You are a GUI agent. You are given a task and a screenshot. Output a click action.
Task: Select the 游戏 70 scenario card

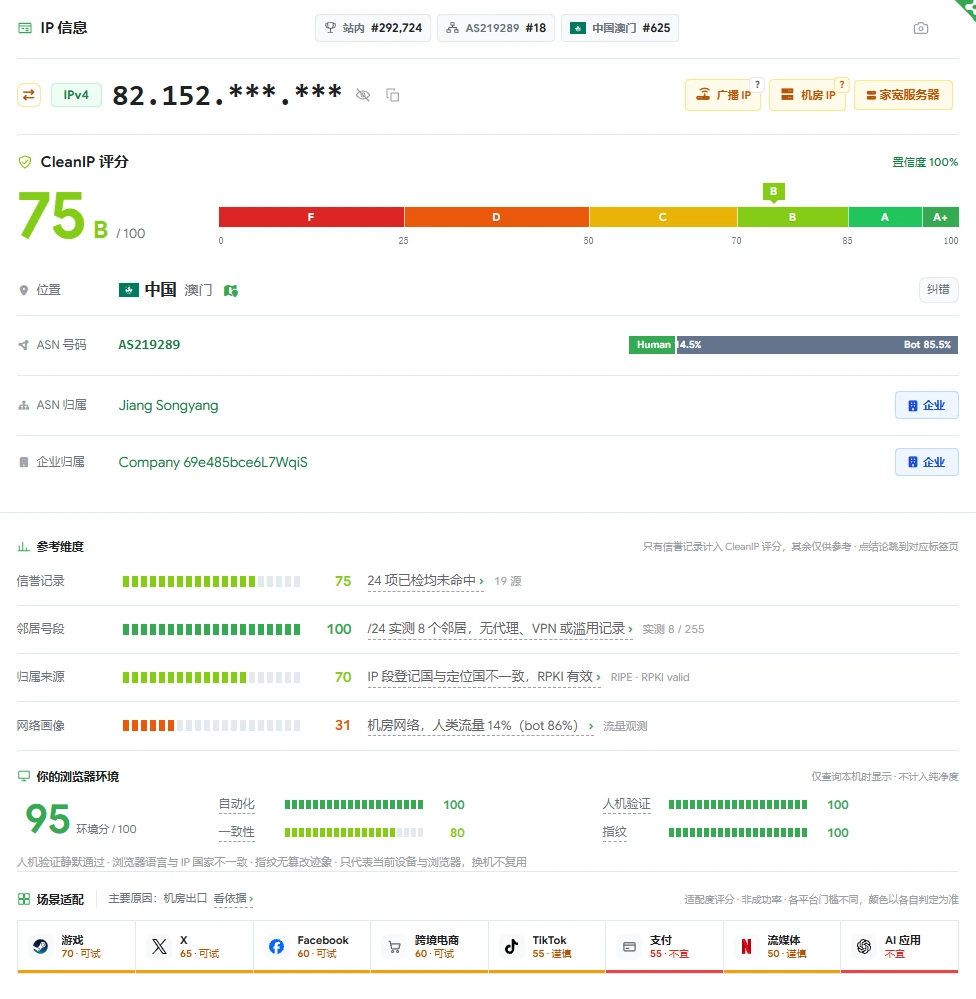coord(76,947)
